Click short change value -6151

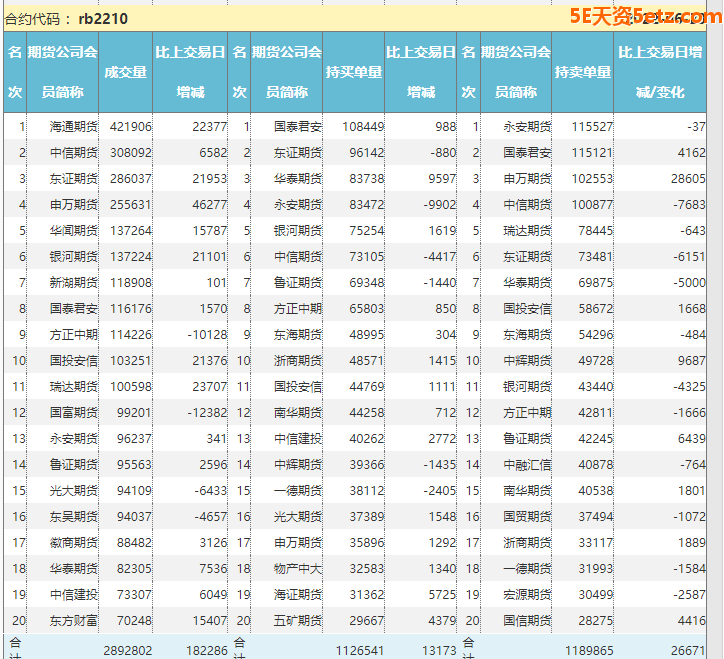(689, 257)
